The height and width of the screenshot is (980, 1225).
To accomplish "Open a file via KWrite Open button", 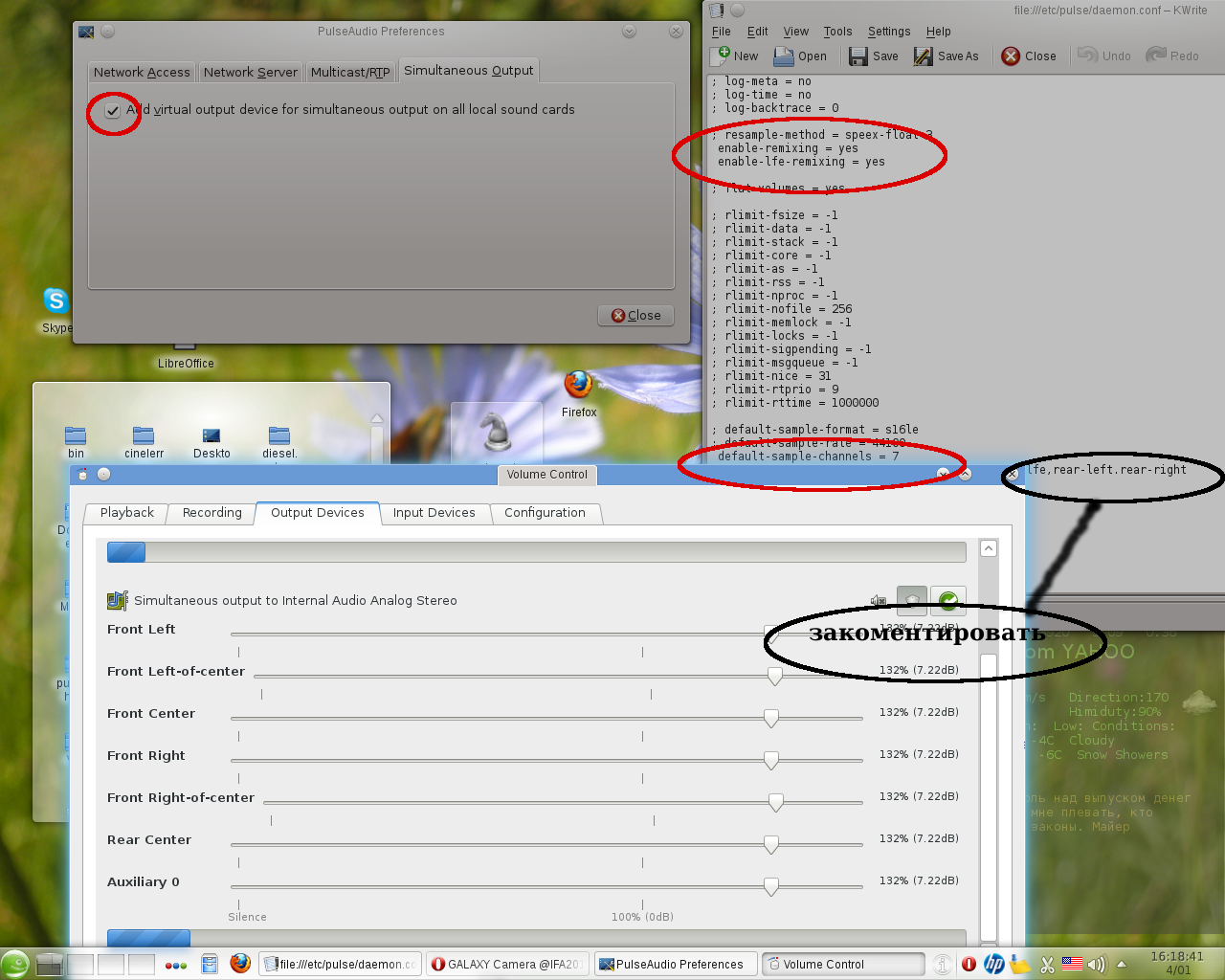I will pos(800,56).
